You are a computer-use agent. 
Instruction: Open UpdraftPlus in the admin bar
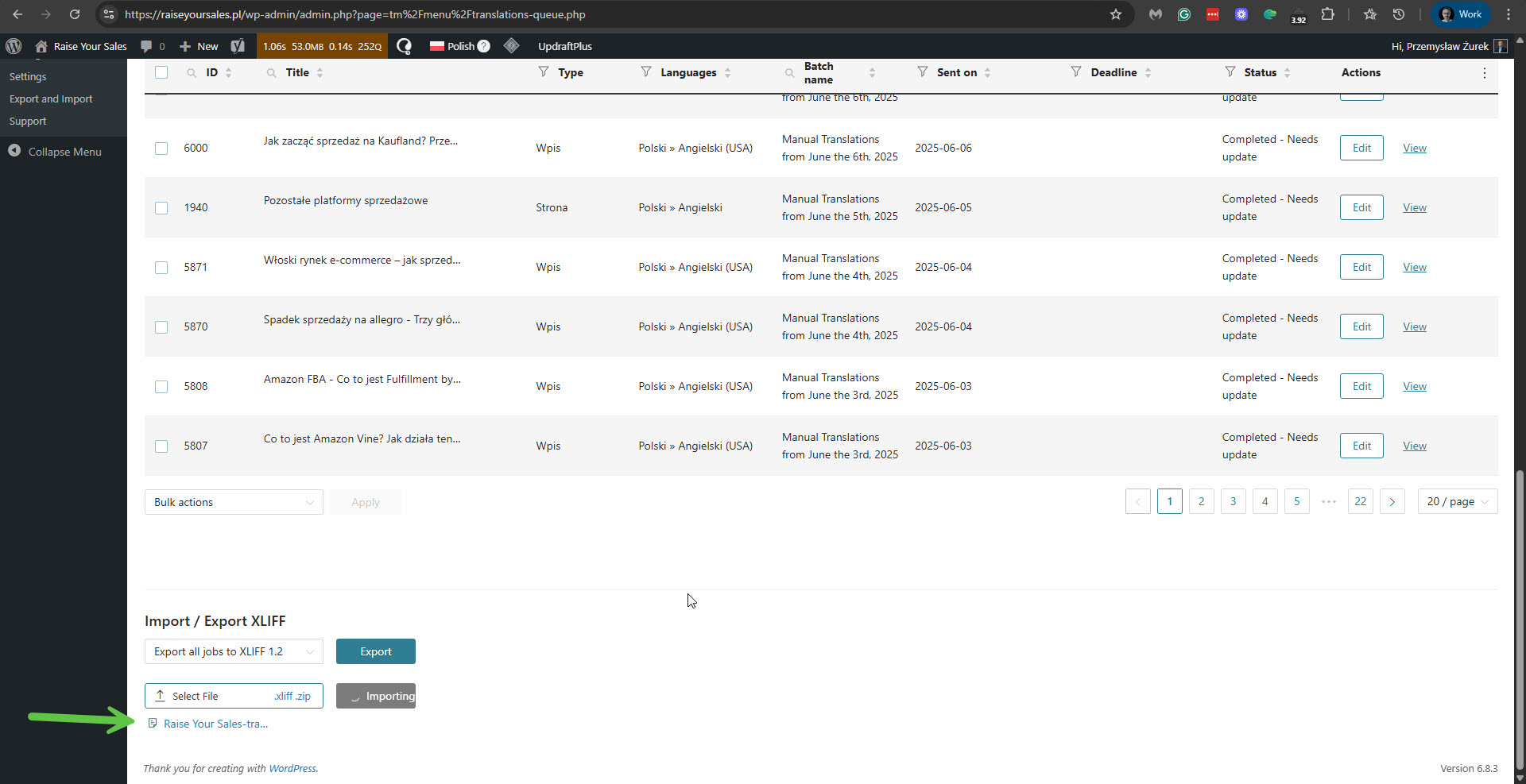tap(564, 46)
